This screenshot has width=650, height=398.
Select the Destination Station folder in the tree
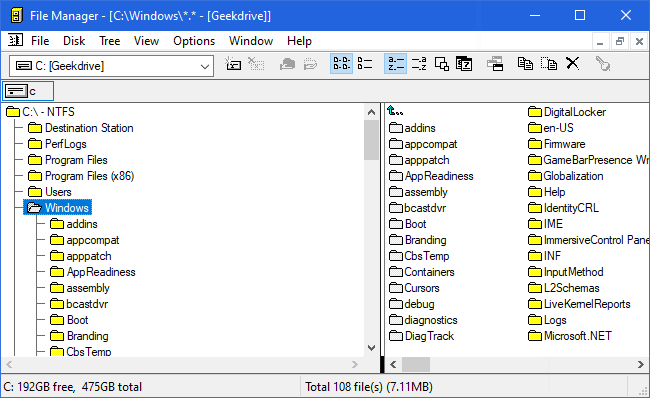click(81, 128)
